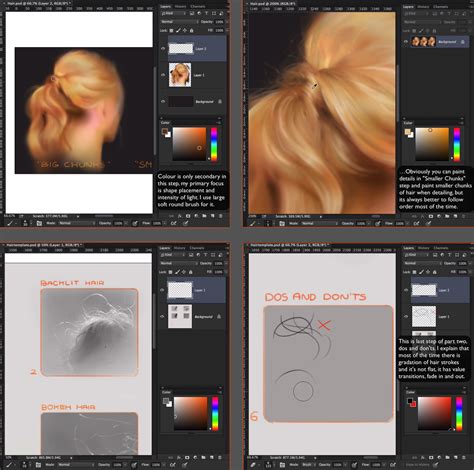Image resolution: width=474 pixels, height=470 pixels.
Task: Hide Layer 1 with blonde ponytail thumbnail
Action: (x=163, y=75)
